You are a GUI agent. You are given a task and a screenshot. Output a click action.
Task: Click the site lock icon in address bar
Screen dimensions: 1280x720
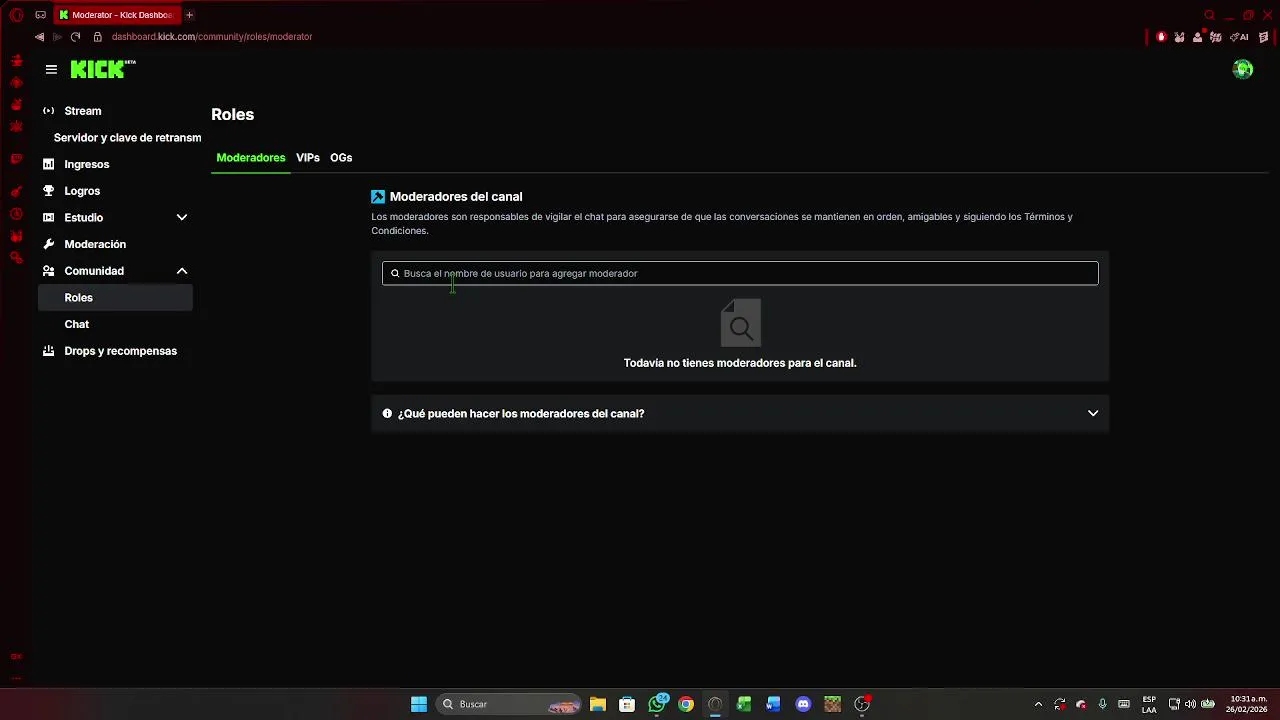tap(97, 37)
